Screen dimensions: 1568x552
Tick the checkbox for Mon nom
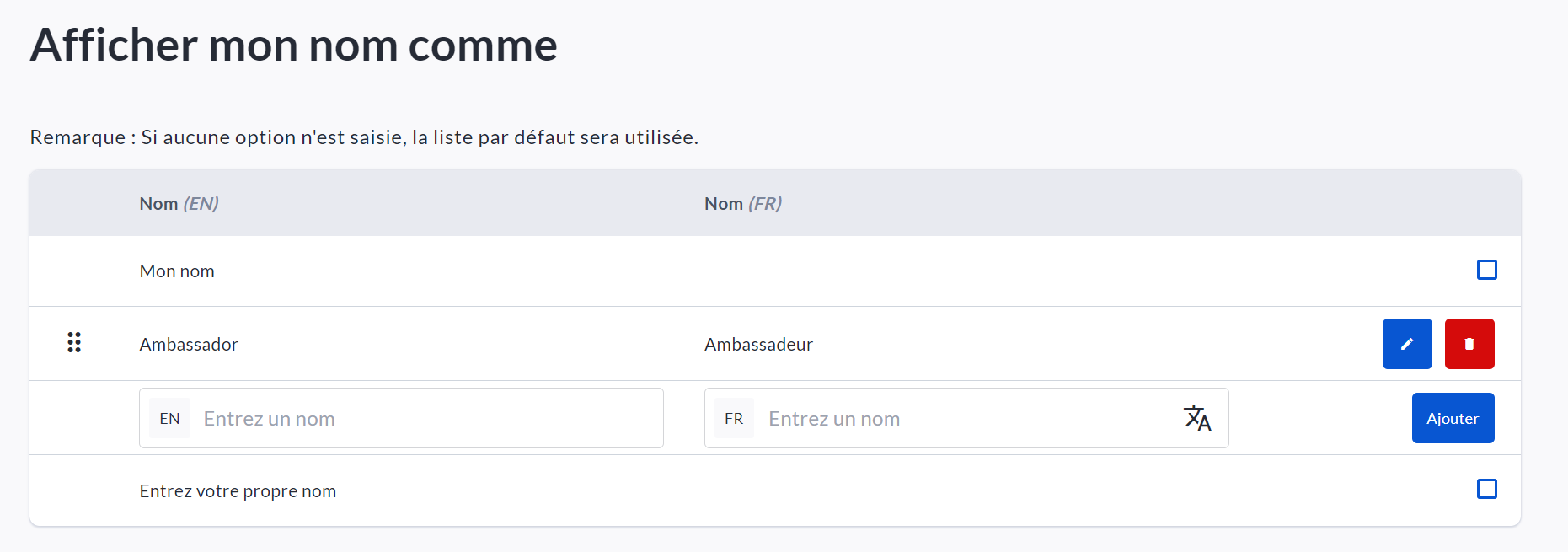coord(1486,270)
